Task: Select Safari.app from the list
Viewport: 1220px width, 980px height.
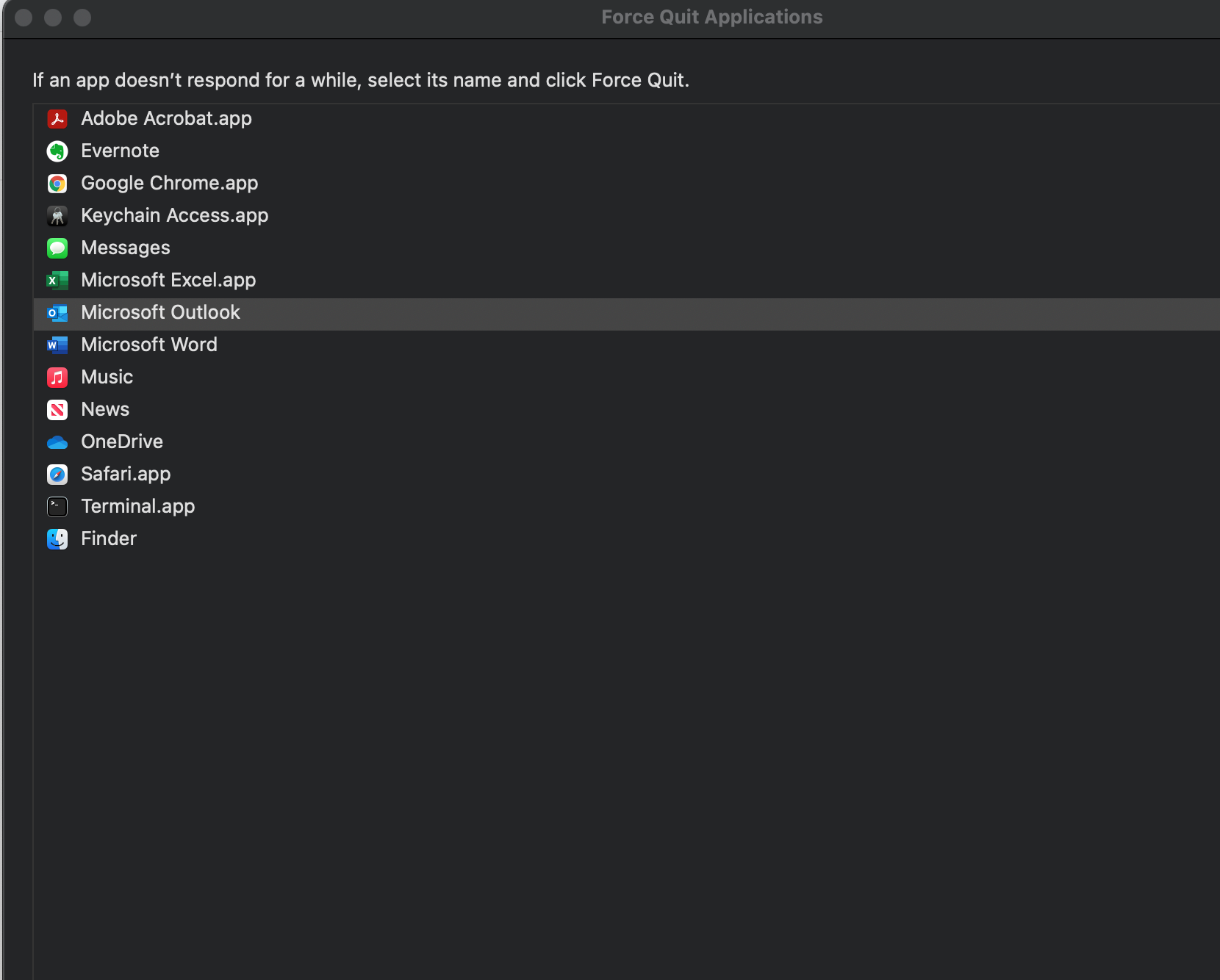Action: click(125, 474)
